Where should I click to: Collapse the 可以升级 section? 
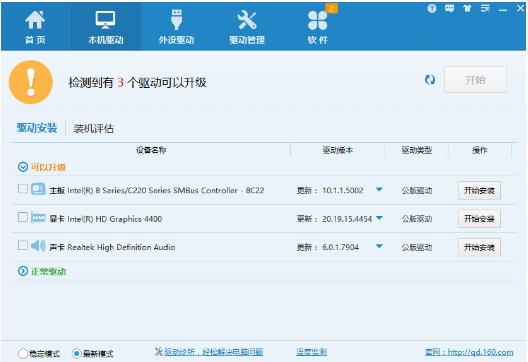click(23, 167)
